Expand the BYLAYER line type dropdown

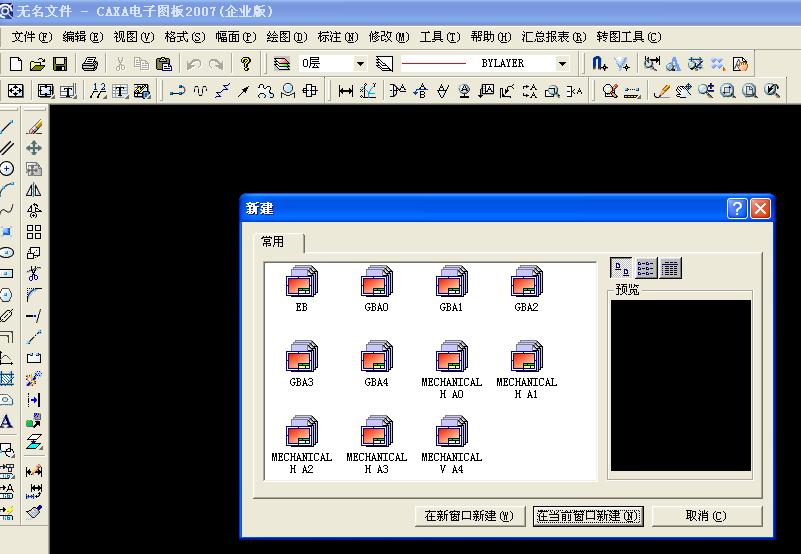(562, 64)
